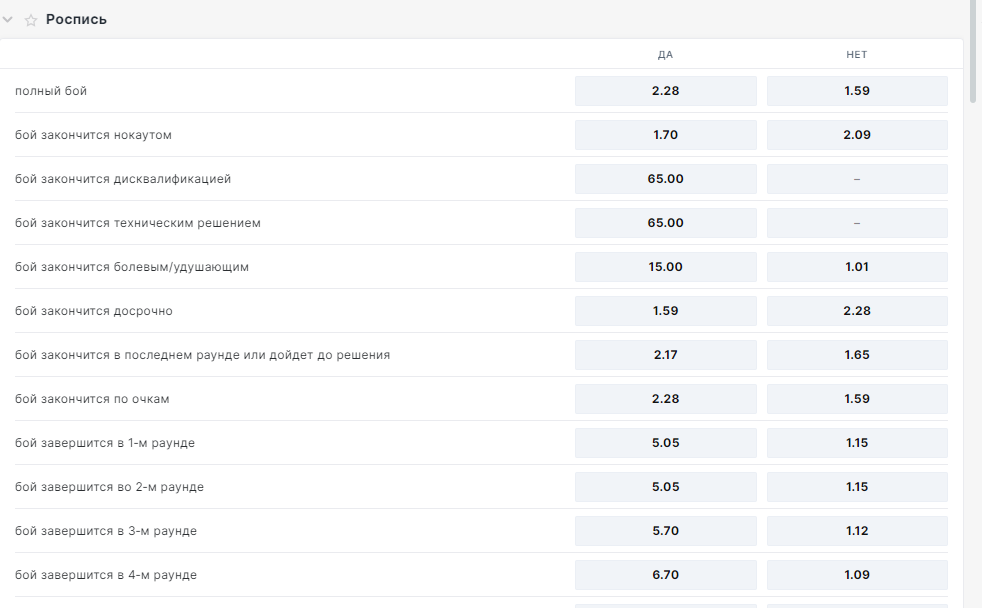Click the бой закончится болевым/удушающим label
This screenshot has width=982, height=608.
pyautogui.click(x=132, y=267)
